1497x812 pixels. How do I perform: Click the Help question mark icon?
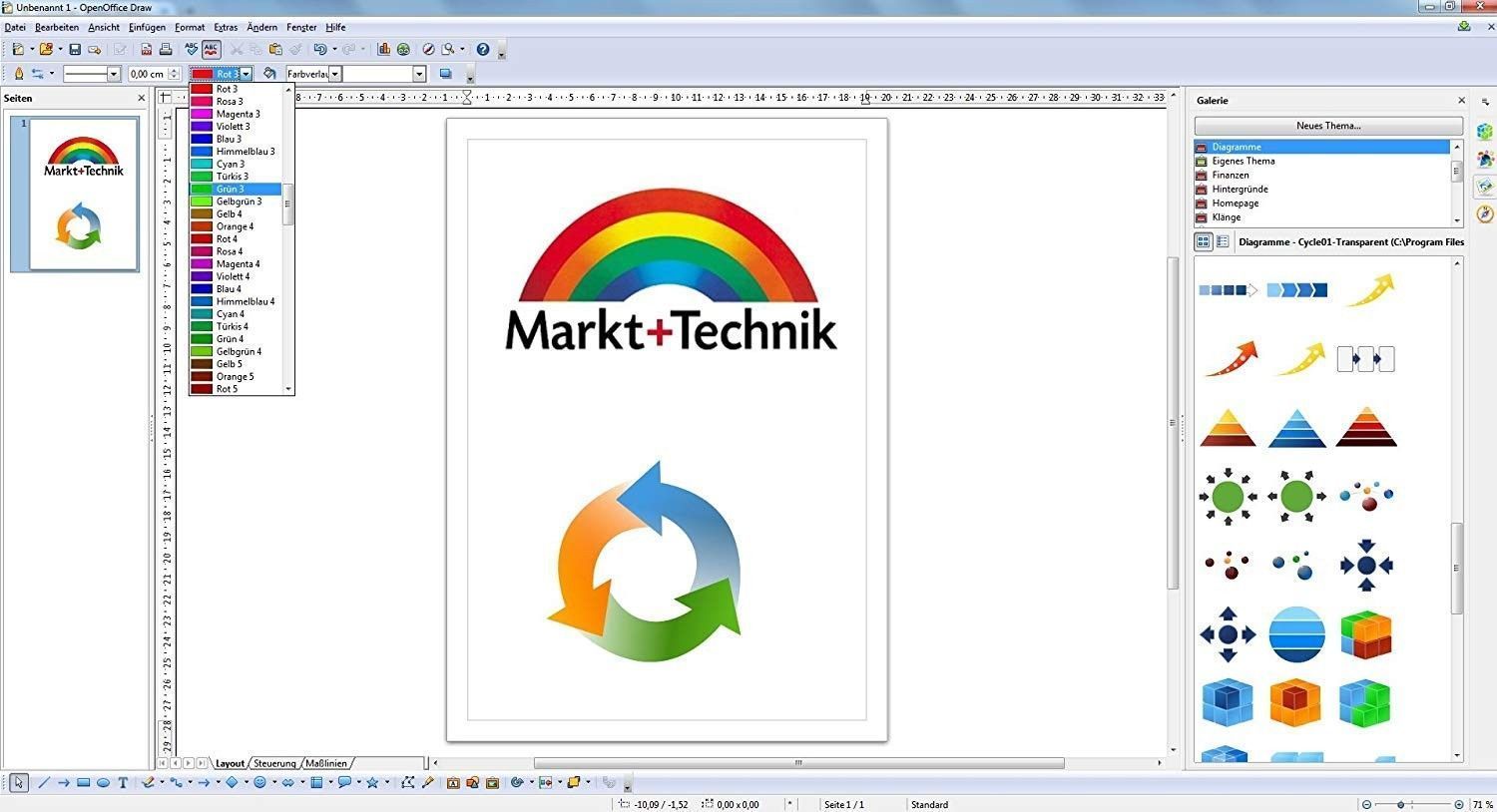tap(483, 49)
